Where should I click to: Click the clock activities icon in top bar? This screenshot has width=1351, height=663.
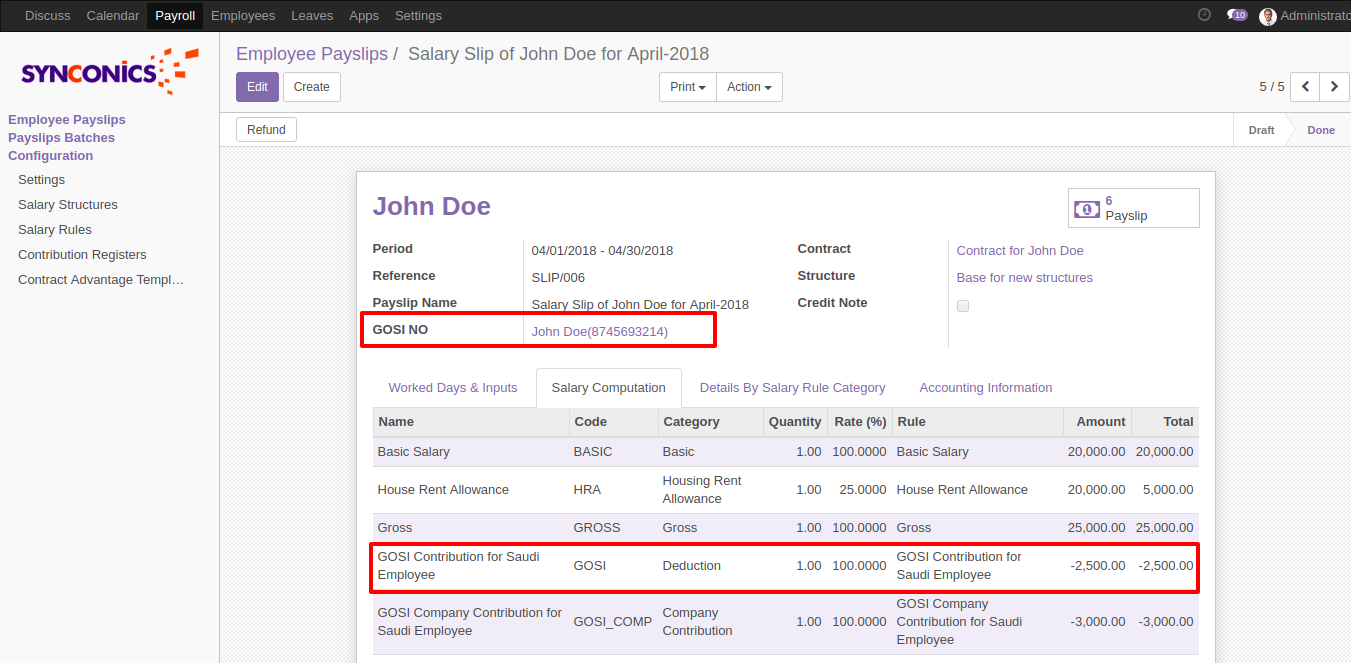(x=1204, y=15)
